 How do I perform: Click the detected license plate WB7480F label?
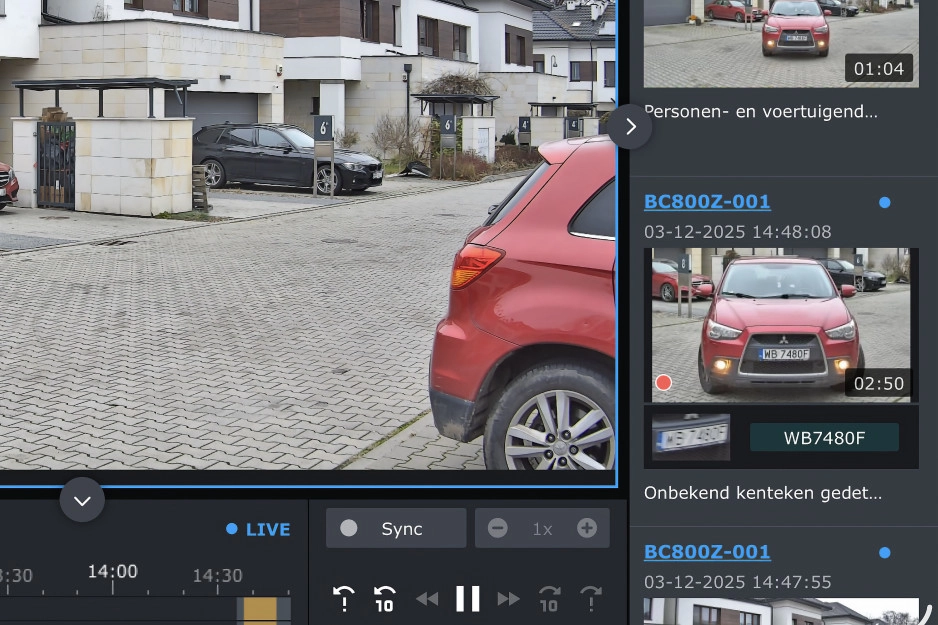[x=825, y=437]
